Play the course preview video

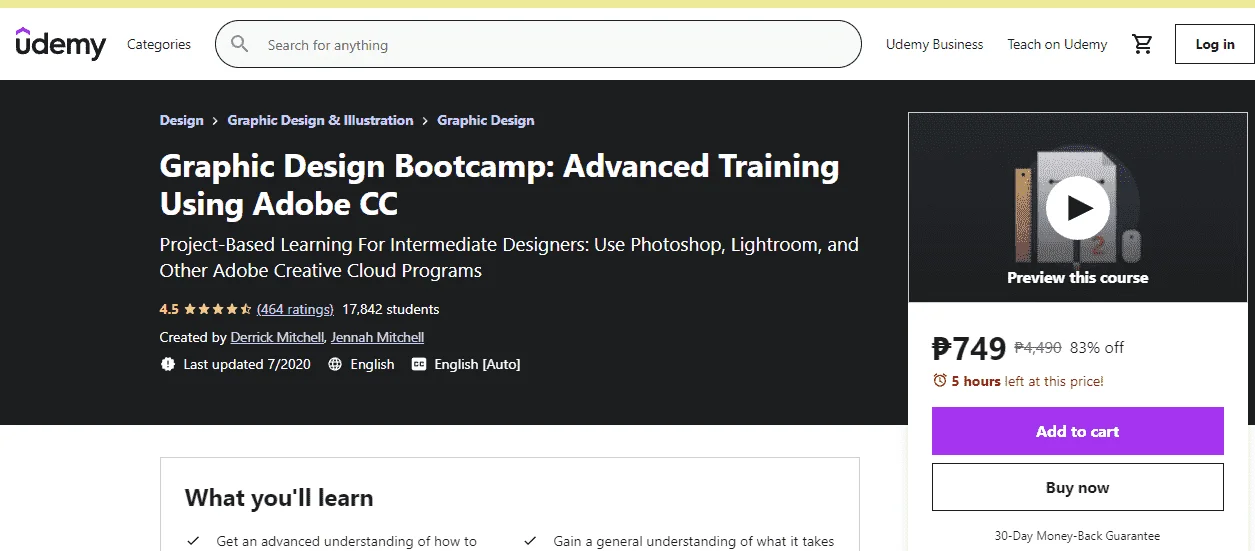pyautogui.click(x=1077, y=208)
